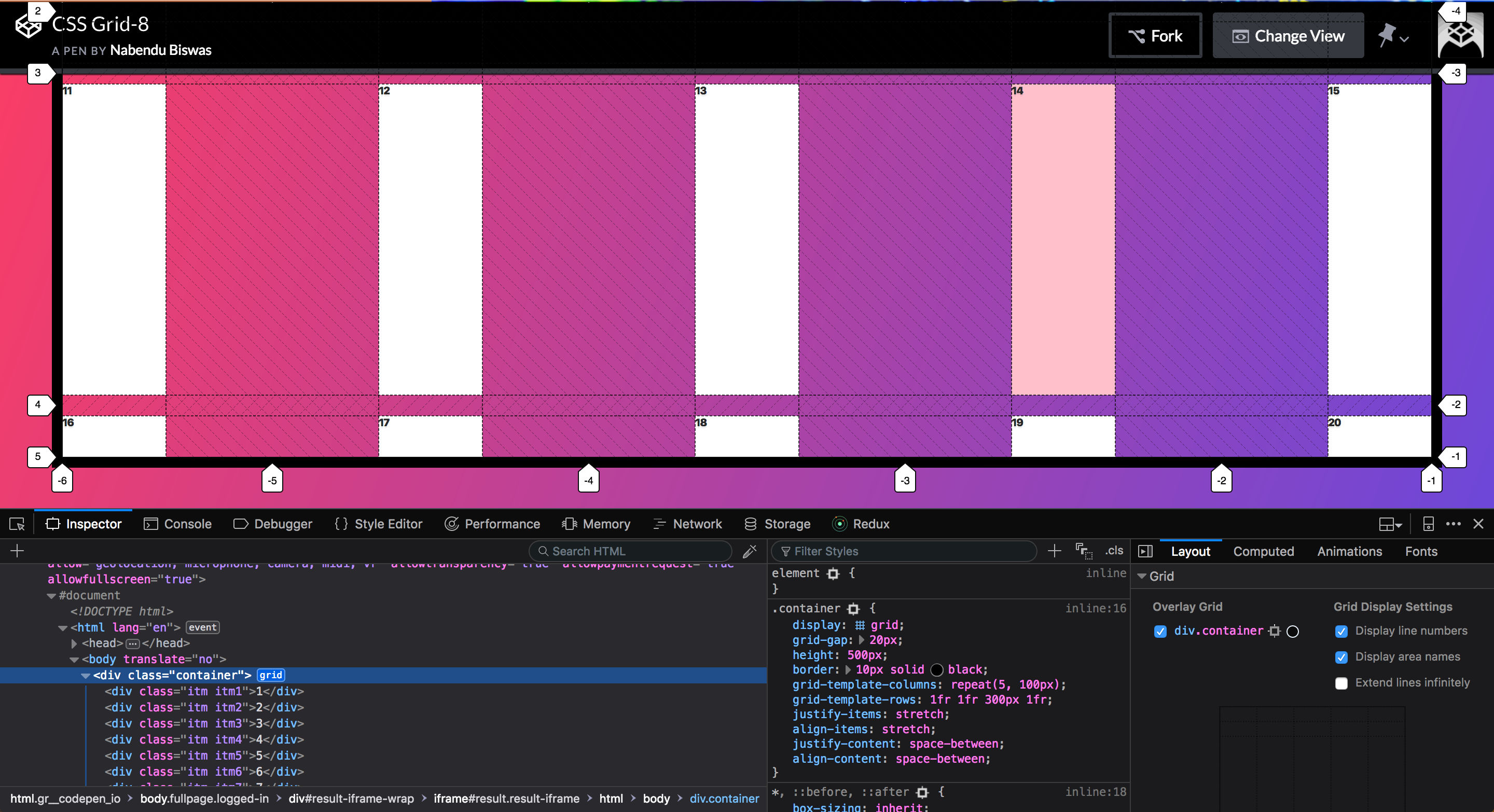Toggle Responsive Design Mode icon
Screen dimensions: 1494x812
(1429, 524)
